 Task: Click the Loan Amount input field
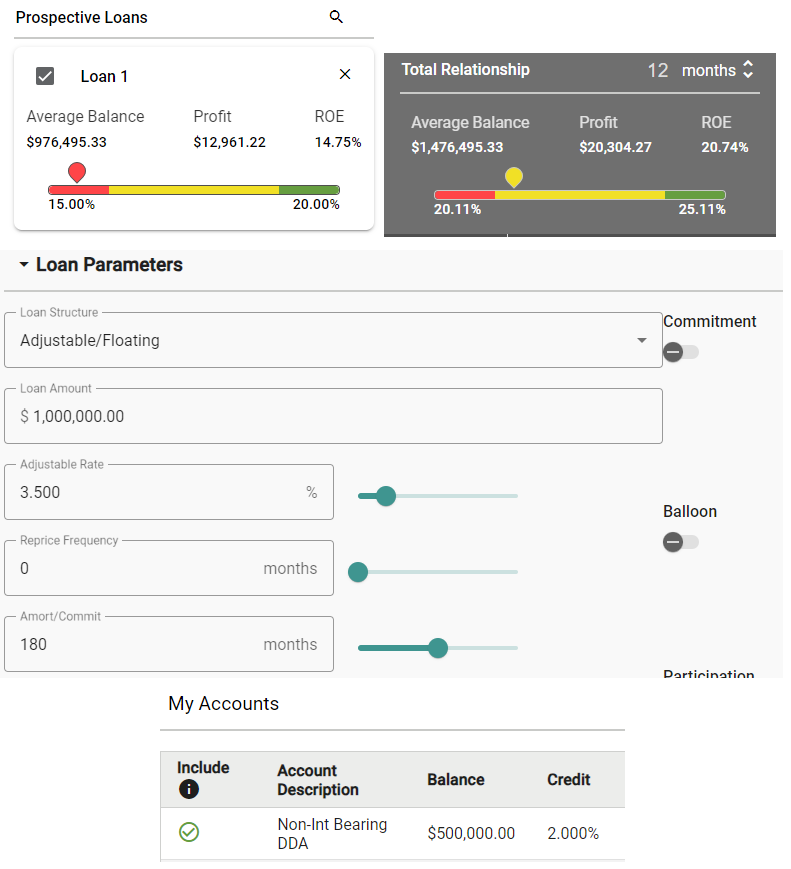pyautogui.click(x=333, y=416)
